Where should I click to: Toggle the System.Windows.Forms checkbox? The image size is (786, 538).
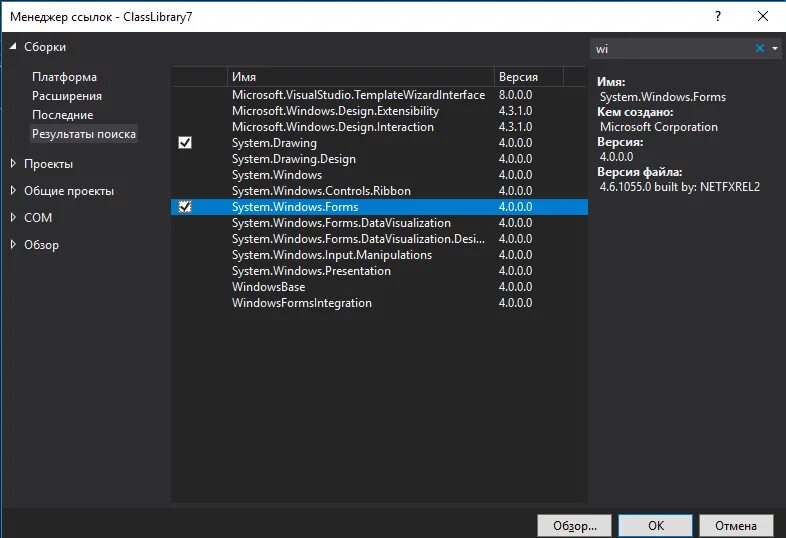click(185, 207)
